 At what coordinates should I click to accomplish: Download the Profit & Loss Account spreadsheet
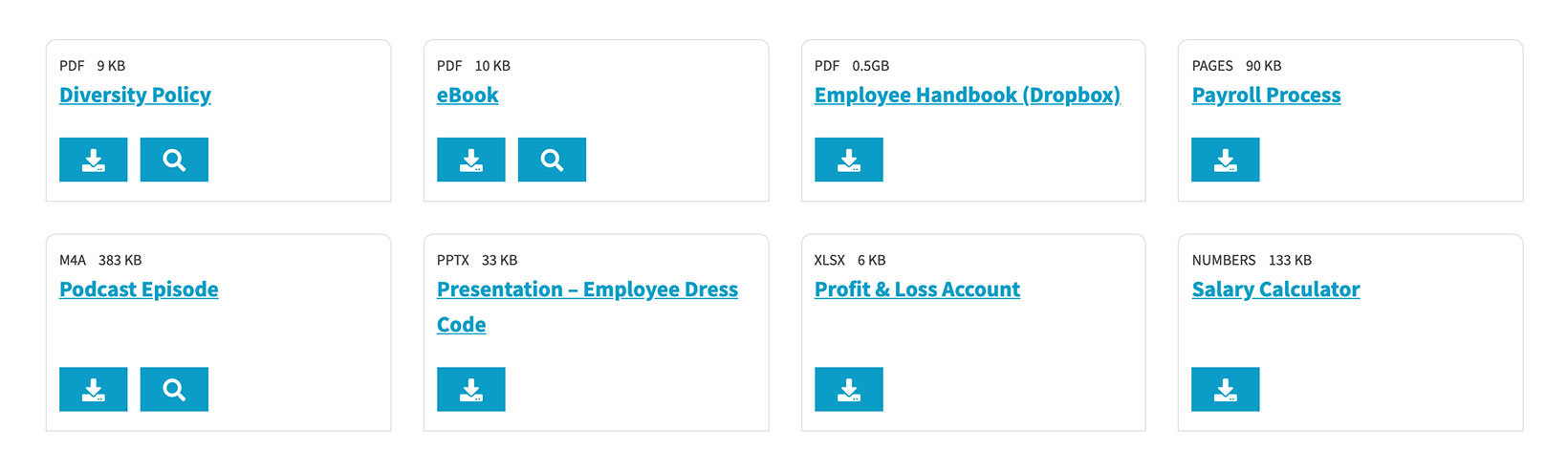(x=848, y=389)
